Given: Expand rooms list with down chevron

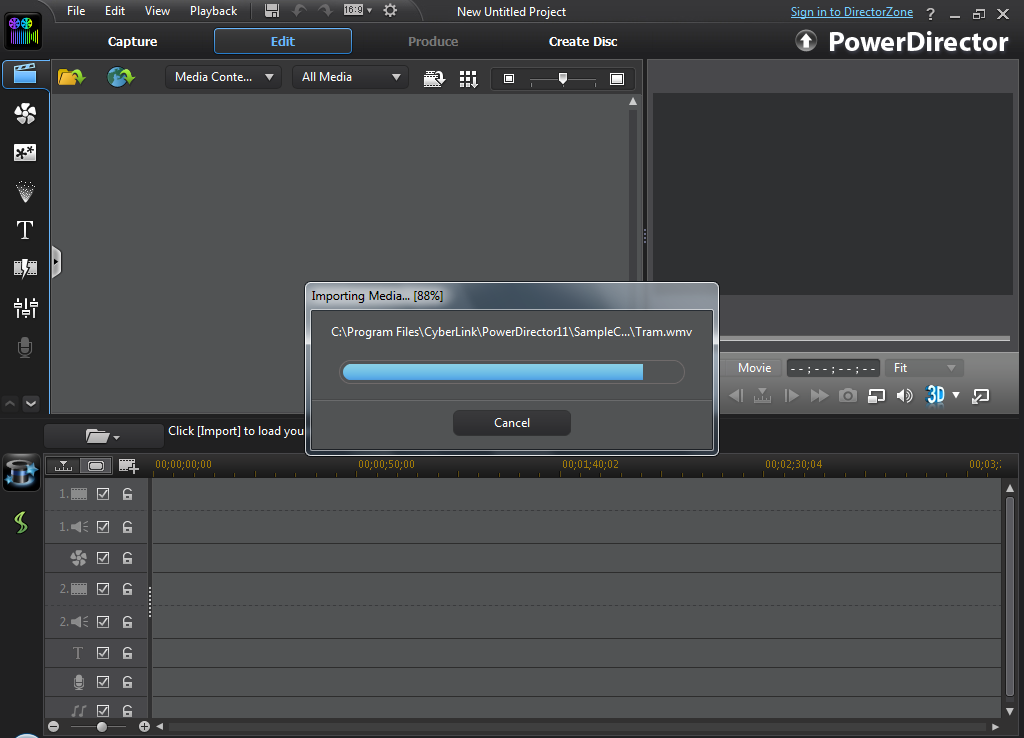Looking at the screenshot, I should click(x=31, y=404).
